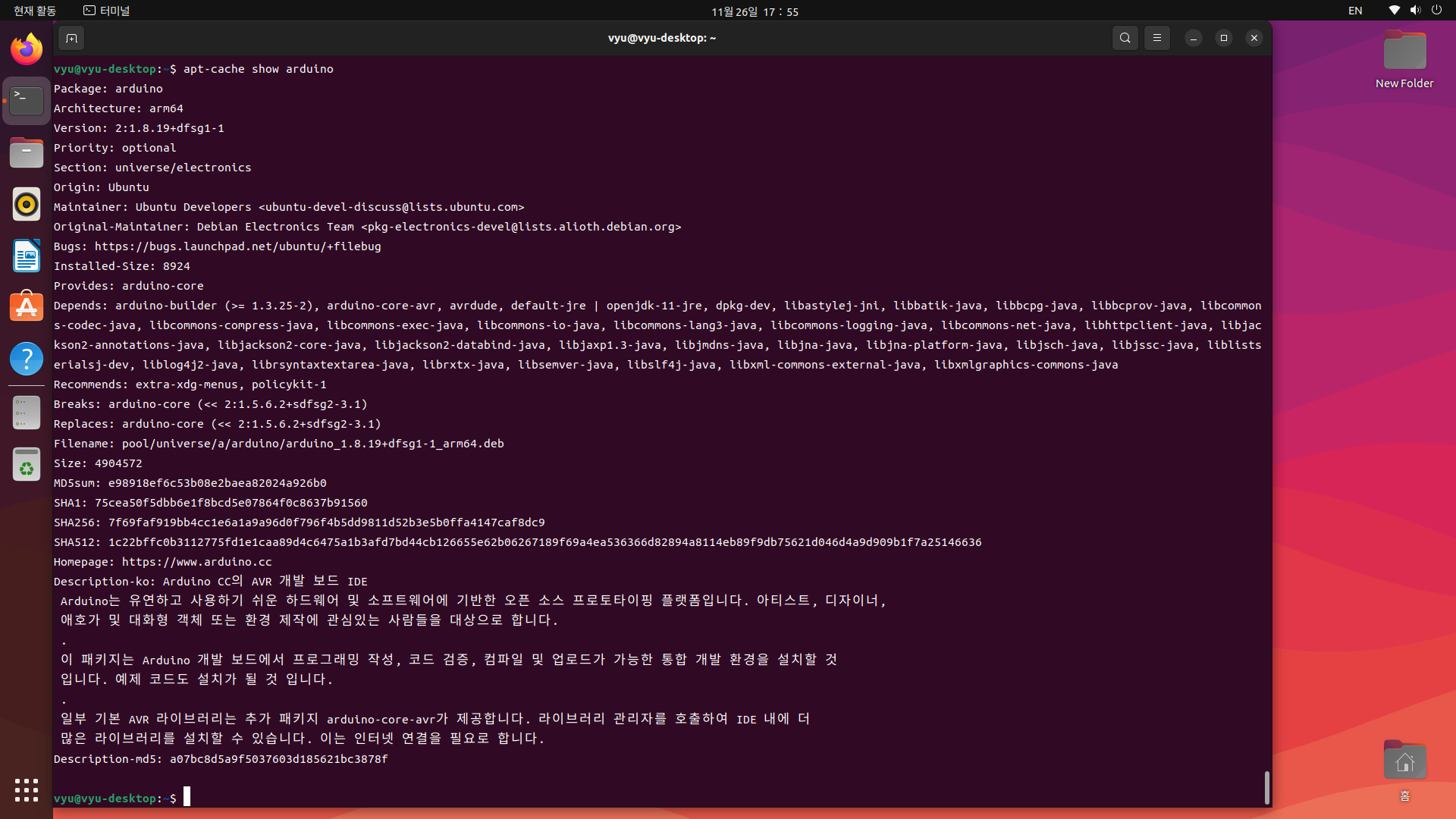
Task: Open the Terminal app menu in top bar
Action: coord(107,11)
